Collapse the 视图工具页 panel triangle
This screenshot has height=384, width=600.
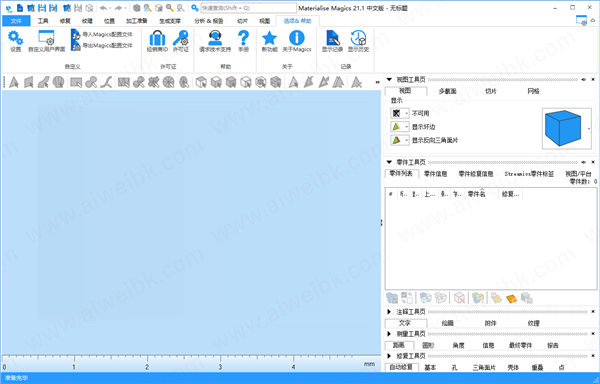click(x=389, y=80)
